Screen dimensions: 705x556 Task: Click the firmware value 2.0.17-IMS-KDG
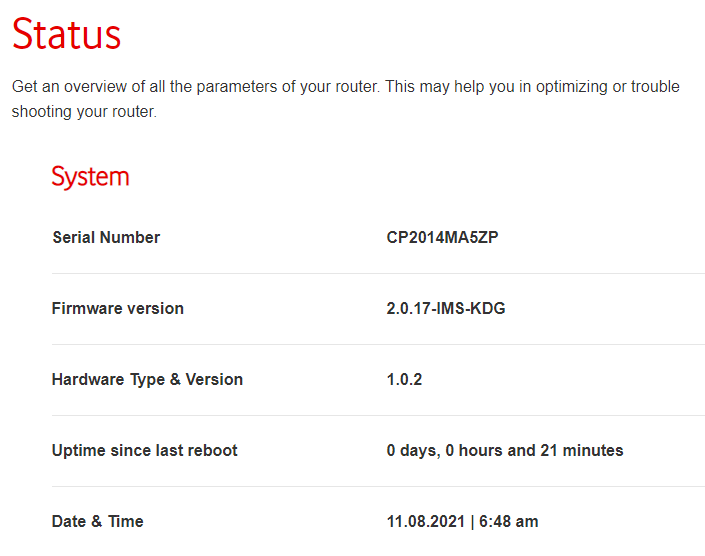pyautogui.click(x=446, y=308)
